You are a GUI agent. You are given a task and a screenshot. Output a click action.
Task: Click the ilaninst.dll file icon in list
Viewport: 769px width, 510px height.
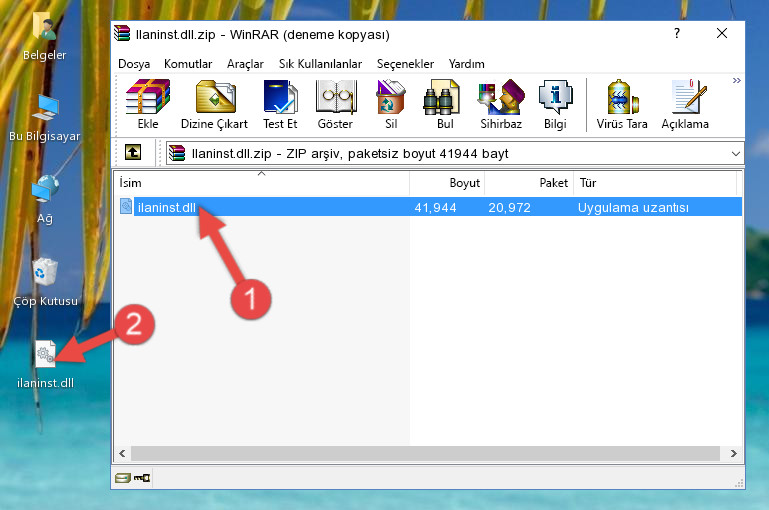point(126,206)
